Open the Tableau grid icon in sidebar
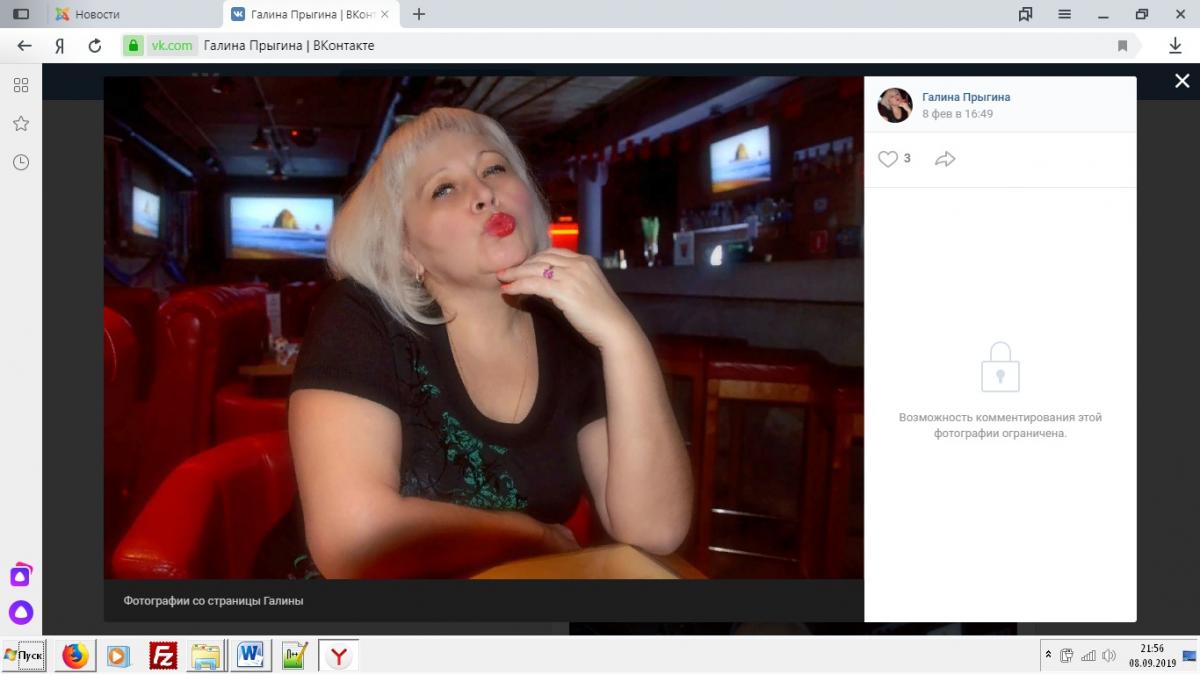 [x=21, y=85]
